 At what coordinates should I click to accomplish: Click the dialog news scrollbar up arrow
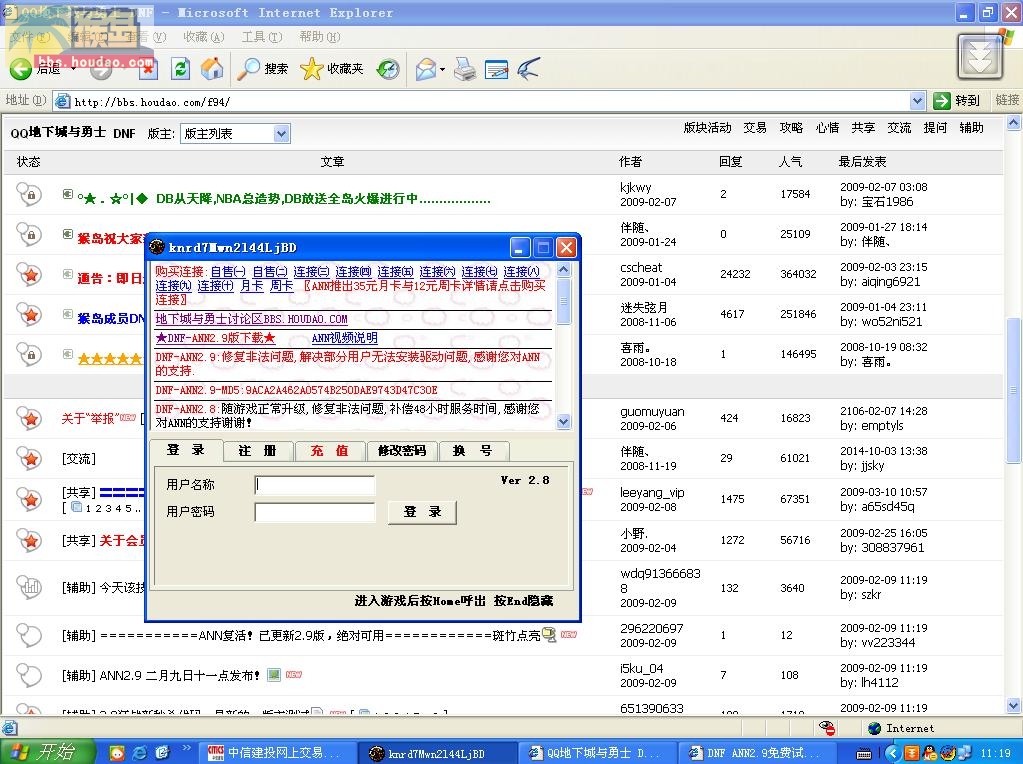pos(564,269)
